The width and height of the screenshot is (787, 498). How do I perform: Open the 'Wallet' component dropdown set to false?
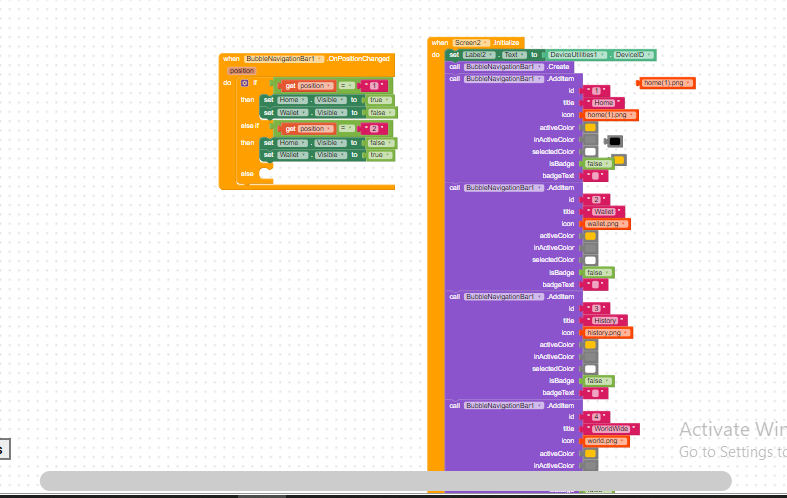coord(292,113)
